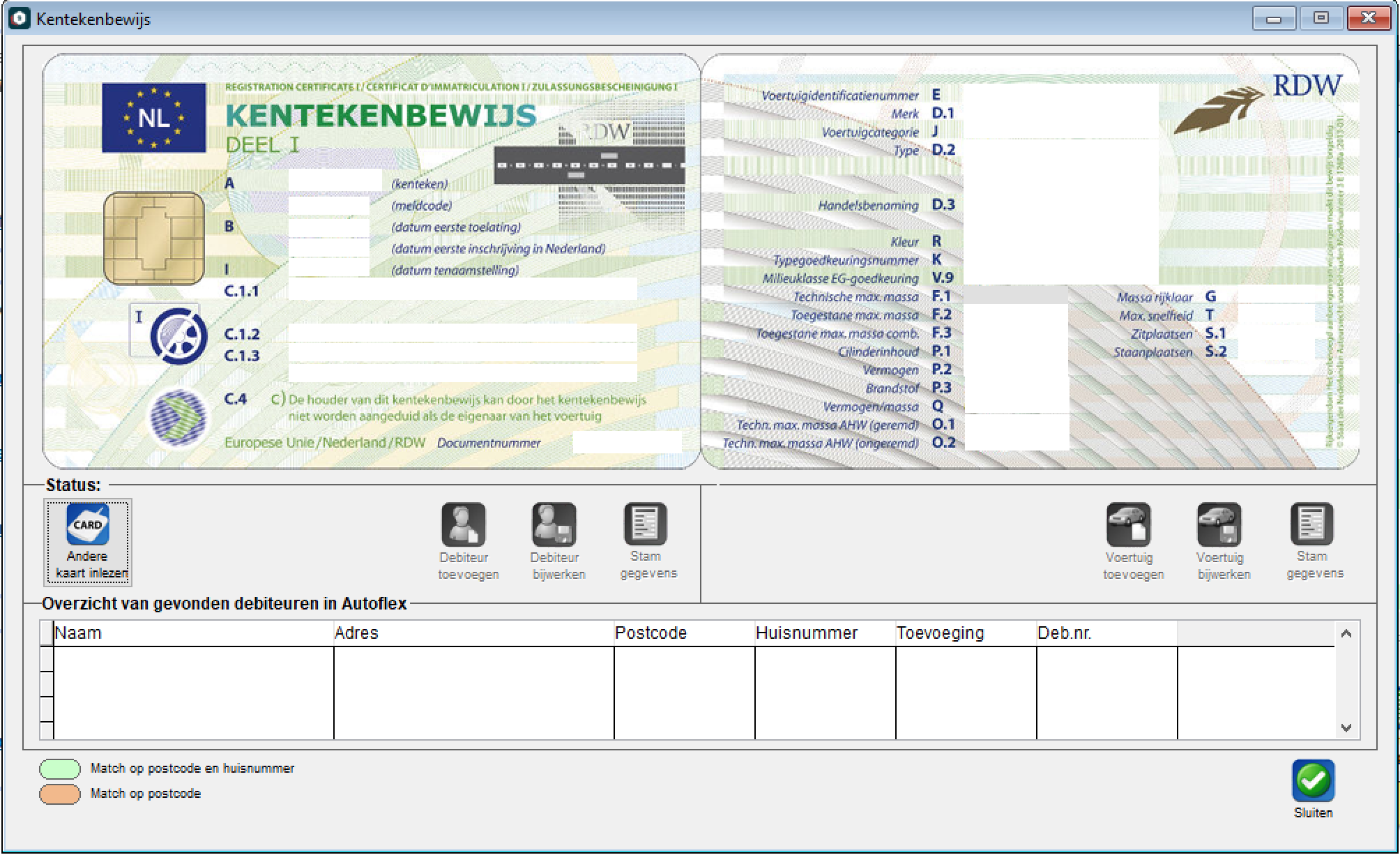Image resolution: width=1400 pixels, height=855 pixels.
Task: Minimize the Kentekenbewijs window
Action: 1274,19
